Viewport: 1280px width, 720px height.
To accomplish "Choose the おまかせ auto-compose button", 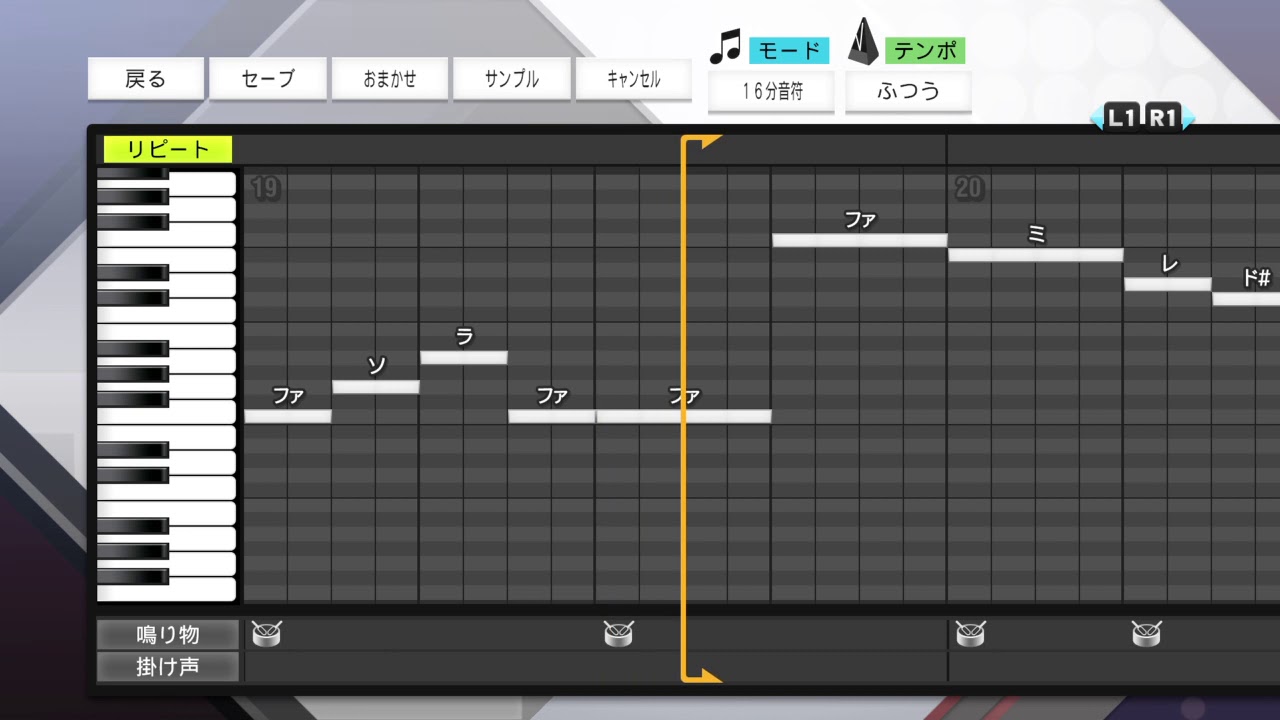I will 390,79.
